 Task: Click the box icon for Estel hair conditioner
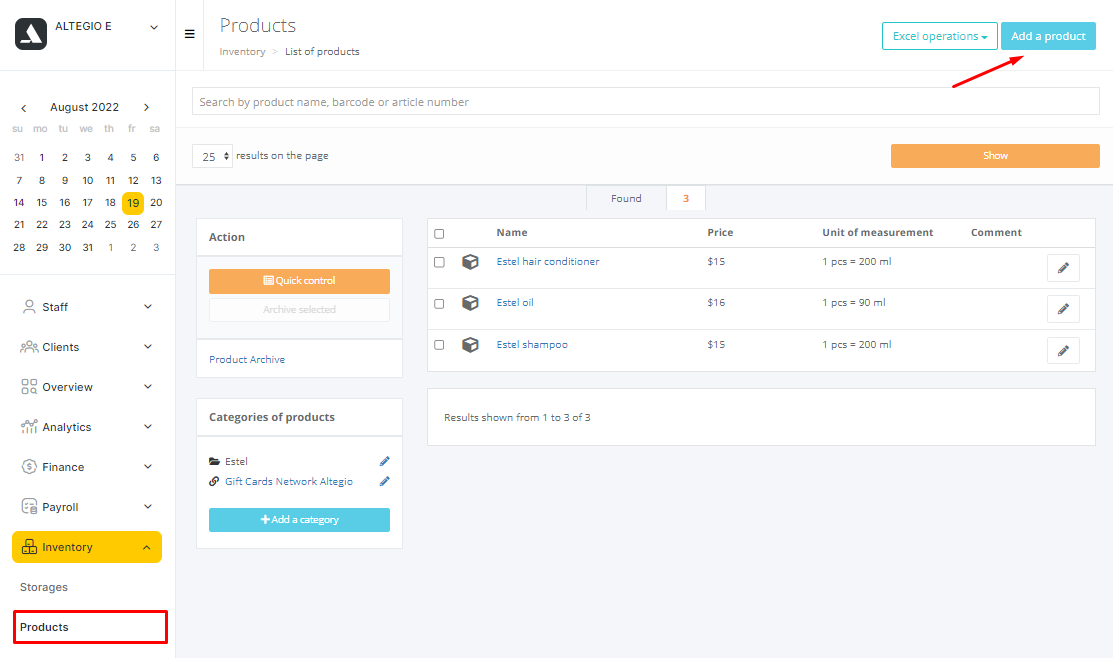click(470, 262)
